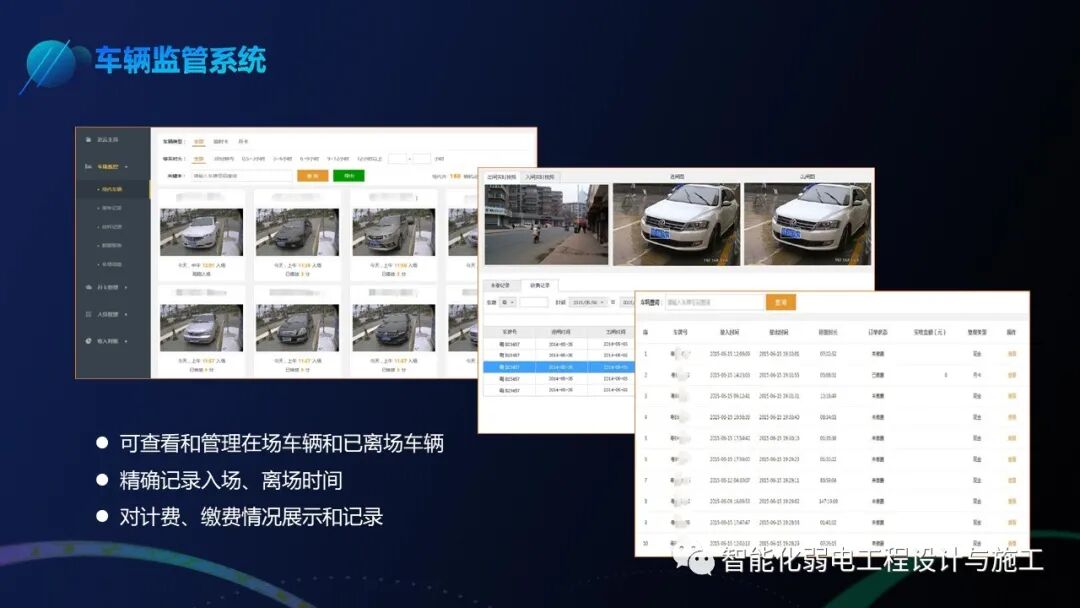Click the plate number column header in the middle table

pyautogui.click(x=510, y=332)
